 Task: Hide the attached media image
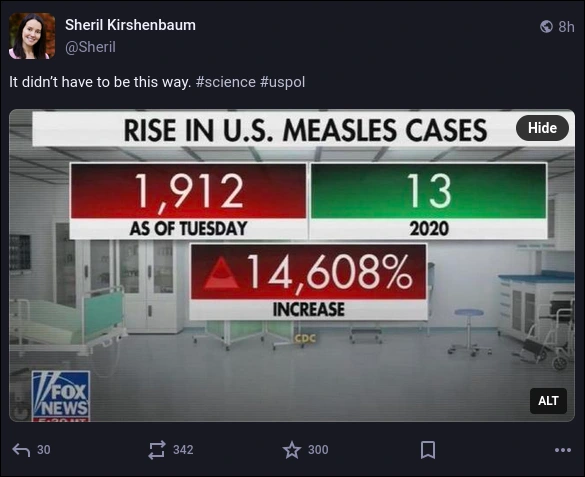click(542, 128)
